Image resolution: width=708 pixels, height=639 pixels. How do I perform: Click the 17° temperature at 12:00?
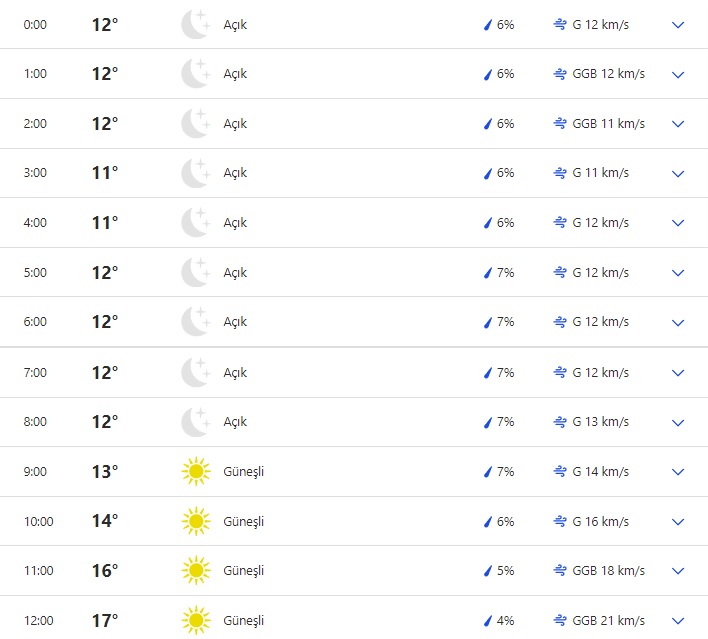point(105,620)
